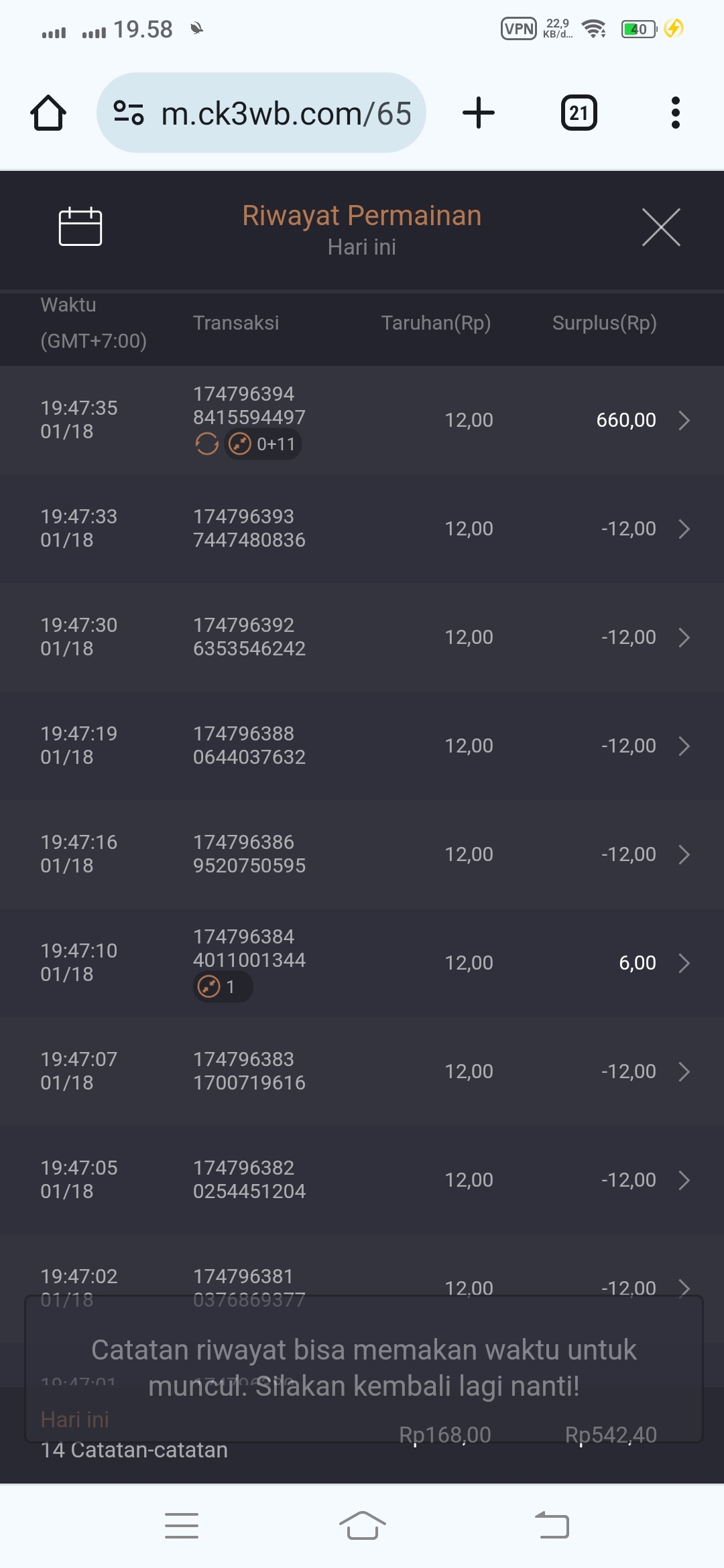Tap the site settings icon in address bar
The width and height of the screenshot is (724, 1568).
click(x=129, y=113)
